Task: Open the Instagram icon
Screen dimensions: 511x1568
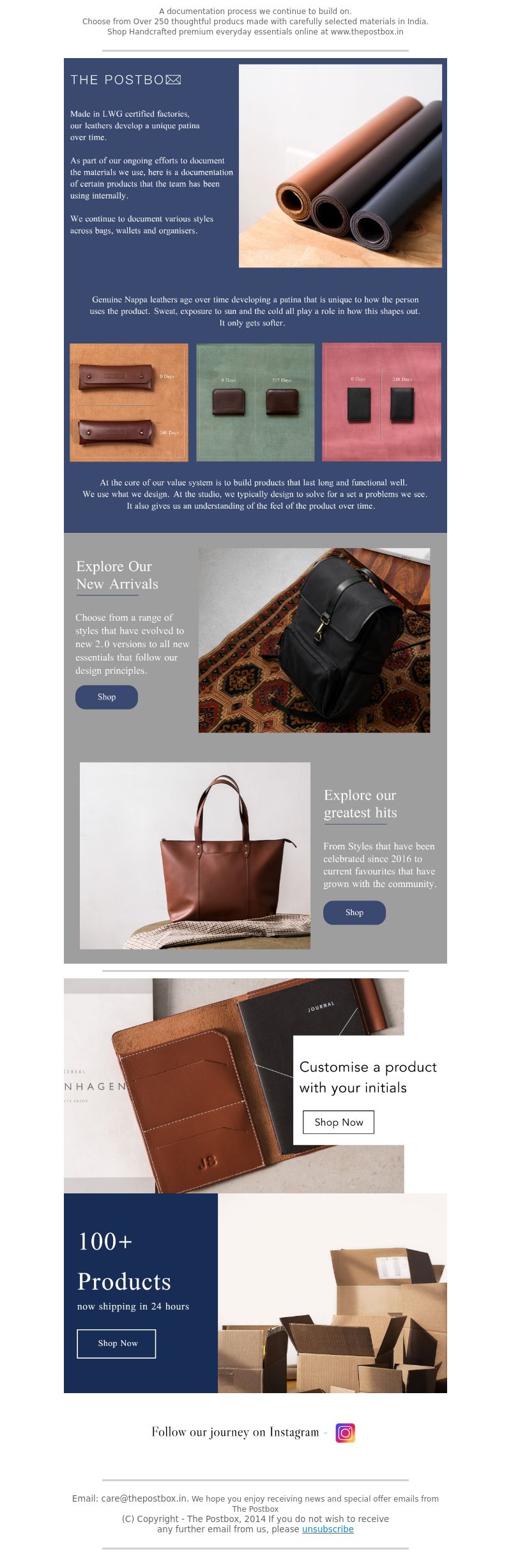Action: tap(345, 1433)
